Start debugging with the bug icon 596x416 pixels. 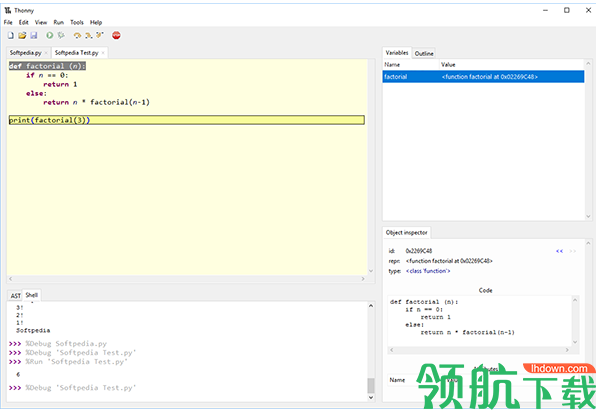coord(61,35)
